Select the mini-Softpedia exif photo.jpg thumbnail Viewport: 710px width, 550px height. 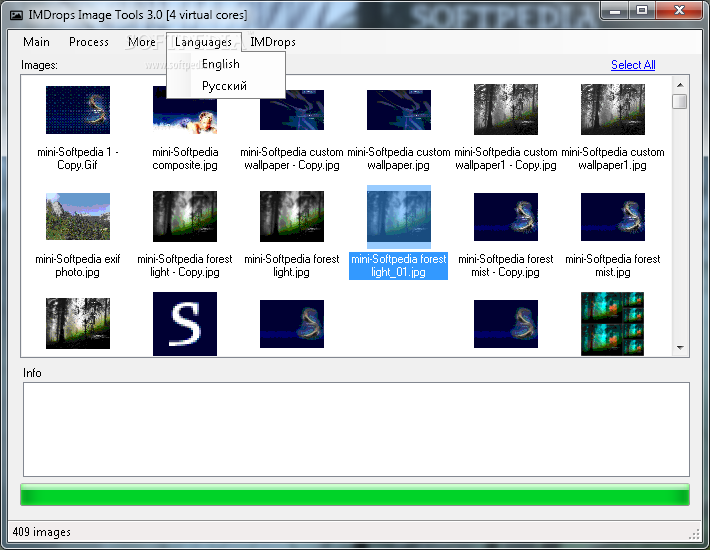(x=78, y=216)
